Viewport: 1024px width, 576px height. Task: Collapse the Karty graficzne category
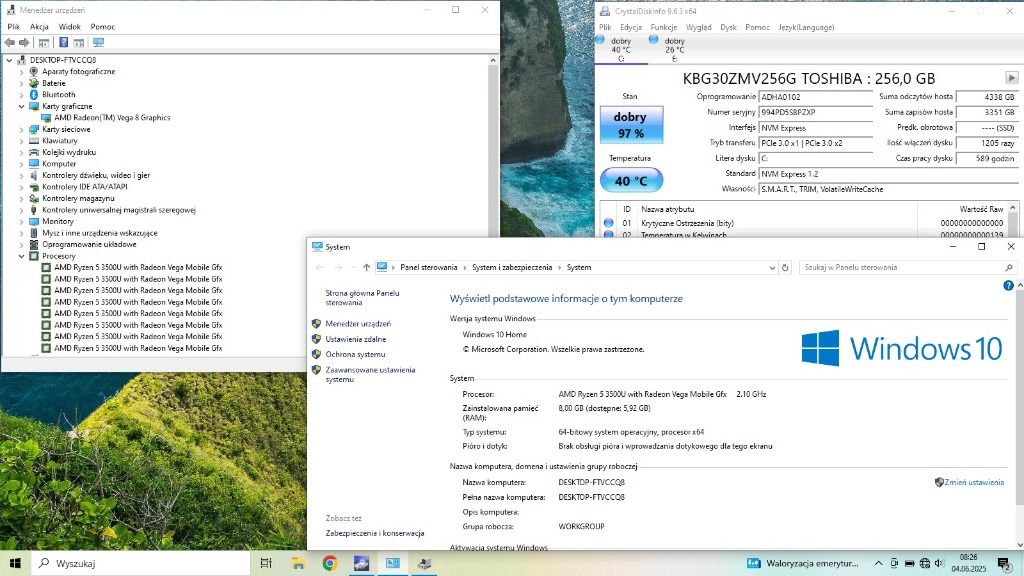pos(22,106)
